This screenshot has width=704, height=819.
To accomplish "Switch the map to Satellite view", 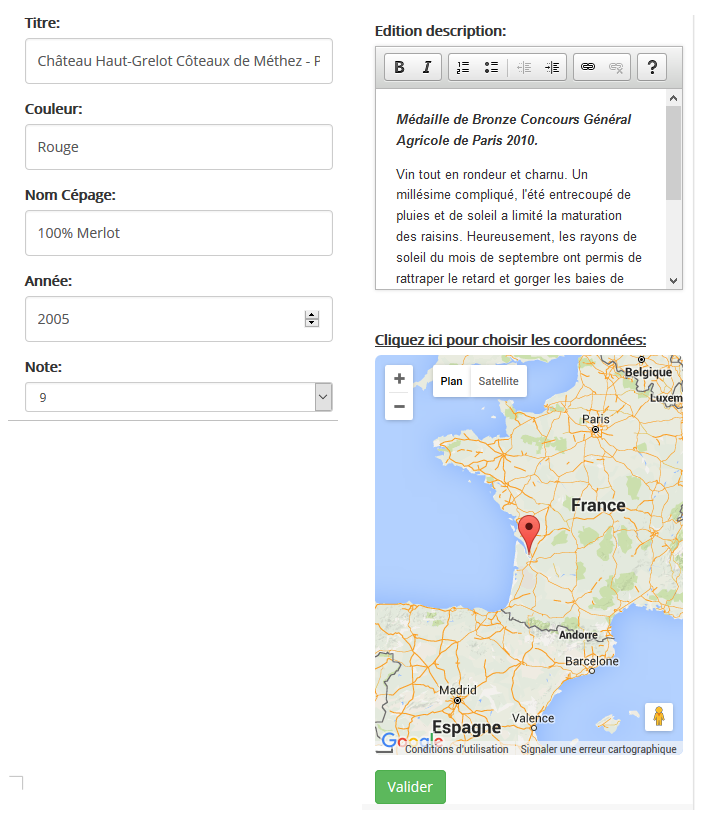I will click(498, 381).
